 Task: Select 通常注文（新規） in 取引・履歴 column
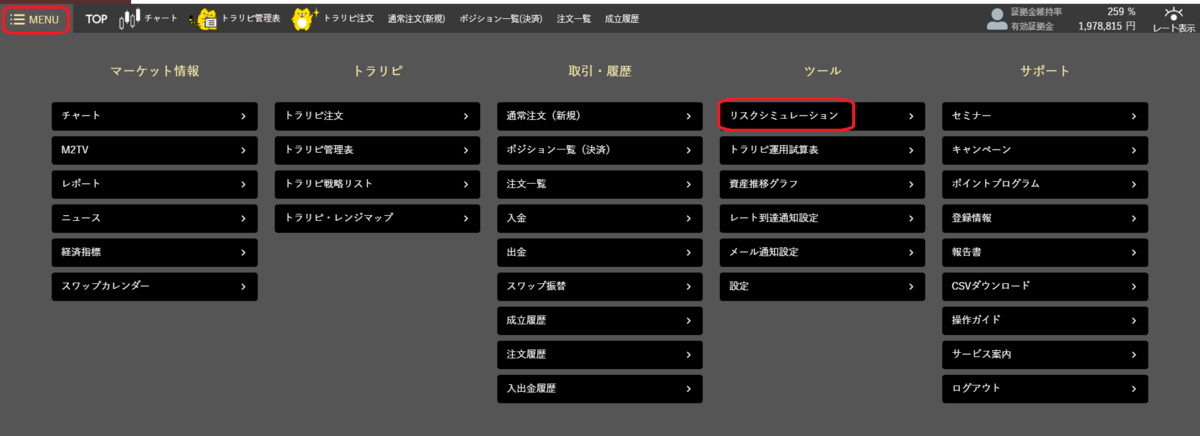click(x=600, y=116)
